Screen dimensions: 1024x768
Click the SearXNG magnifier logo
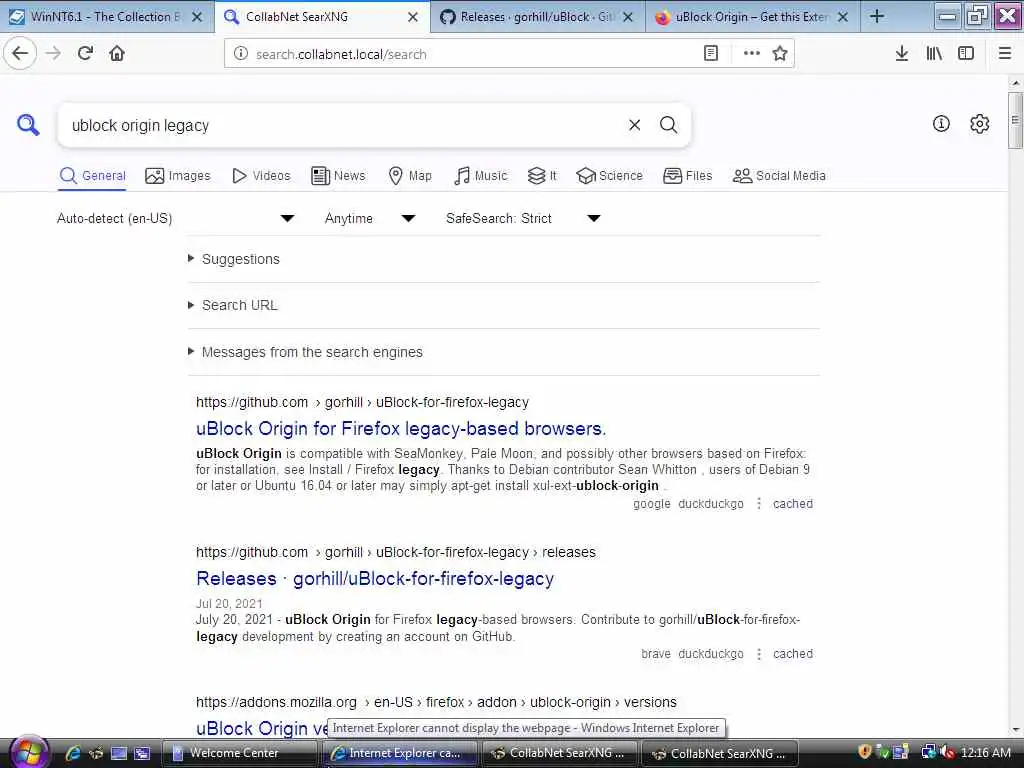point(28,124)
